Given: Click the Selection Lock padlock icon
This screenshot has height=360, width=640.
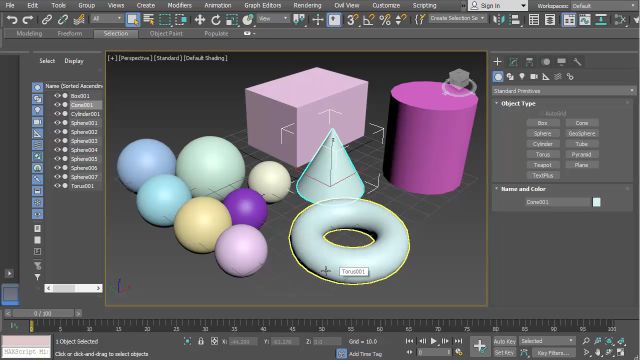Looking at the screenshot, I should tap(201, 341).
